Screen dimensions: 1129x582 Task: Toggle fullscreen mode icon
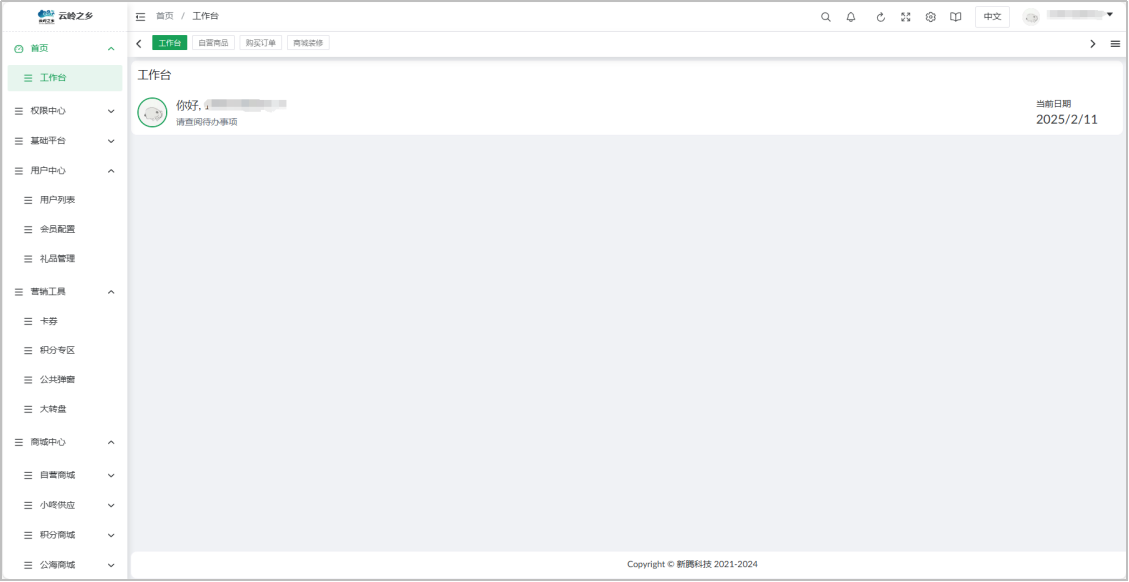click(906, 17)
